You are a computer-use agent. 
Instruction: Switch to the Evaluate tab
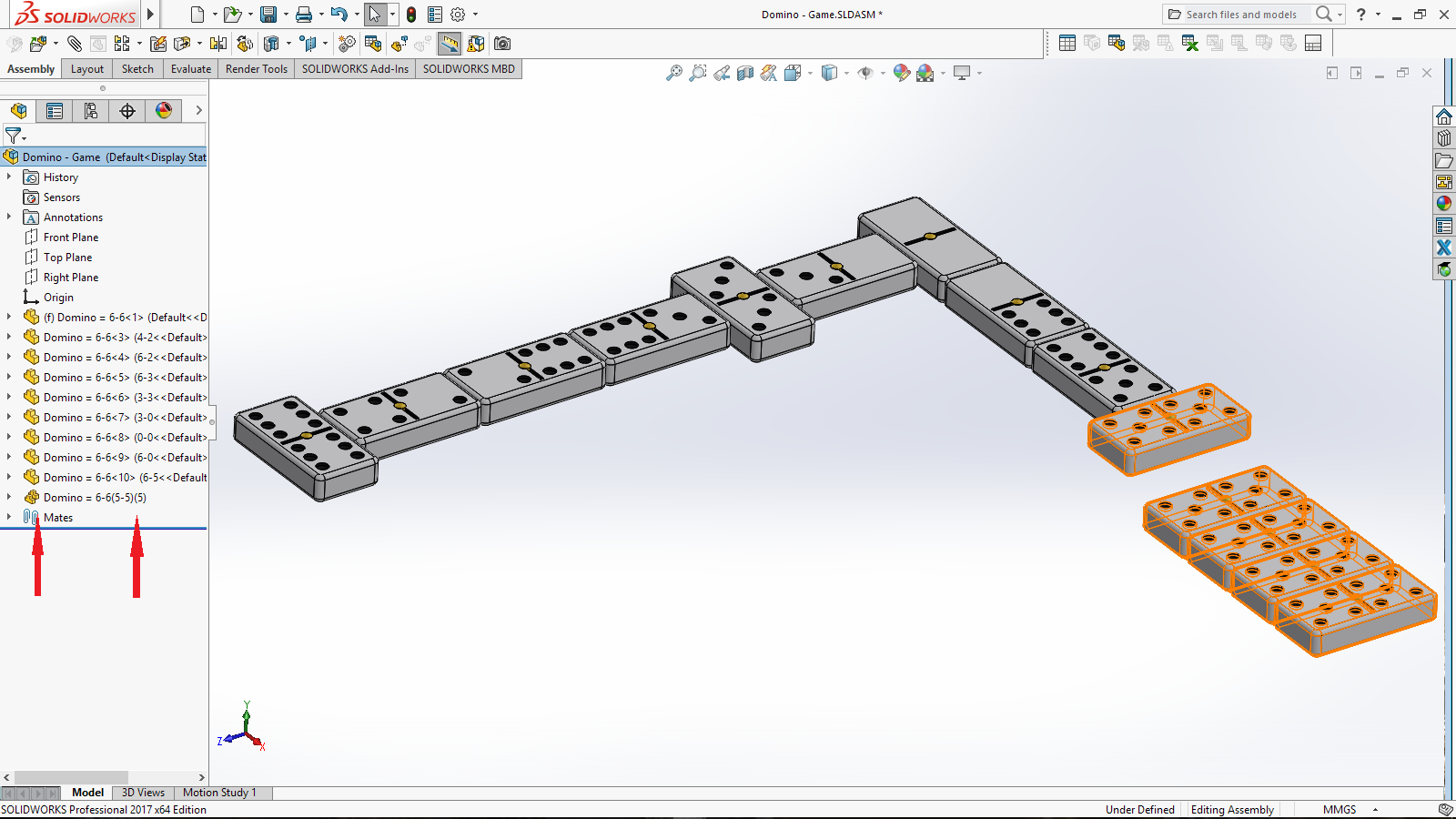[190, 69]
